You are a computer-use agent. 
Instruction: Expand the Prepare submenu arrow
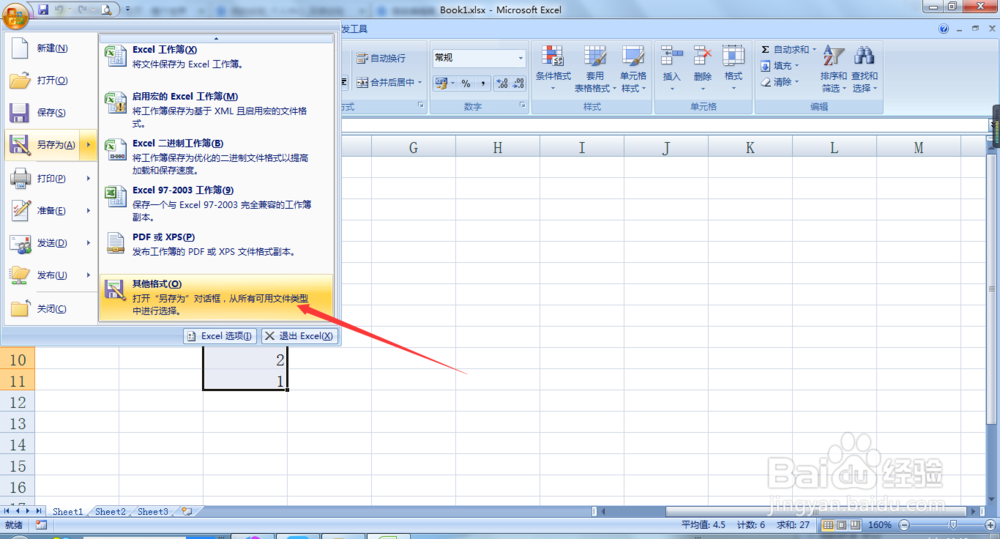coord(89,210)
